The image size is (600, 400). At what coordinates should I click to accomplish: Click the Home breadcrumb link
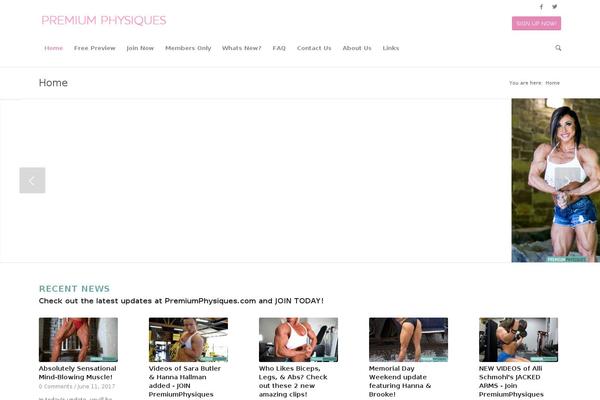tap(552, 83)
